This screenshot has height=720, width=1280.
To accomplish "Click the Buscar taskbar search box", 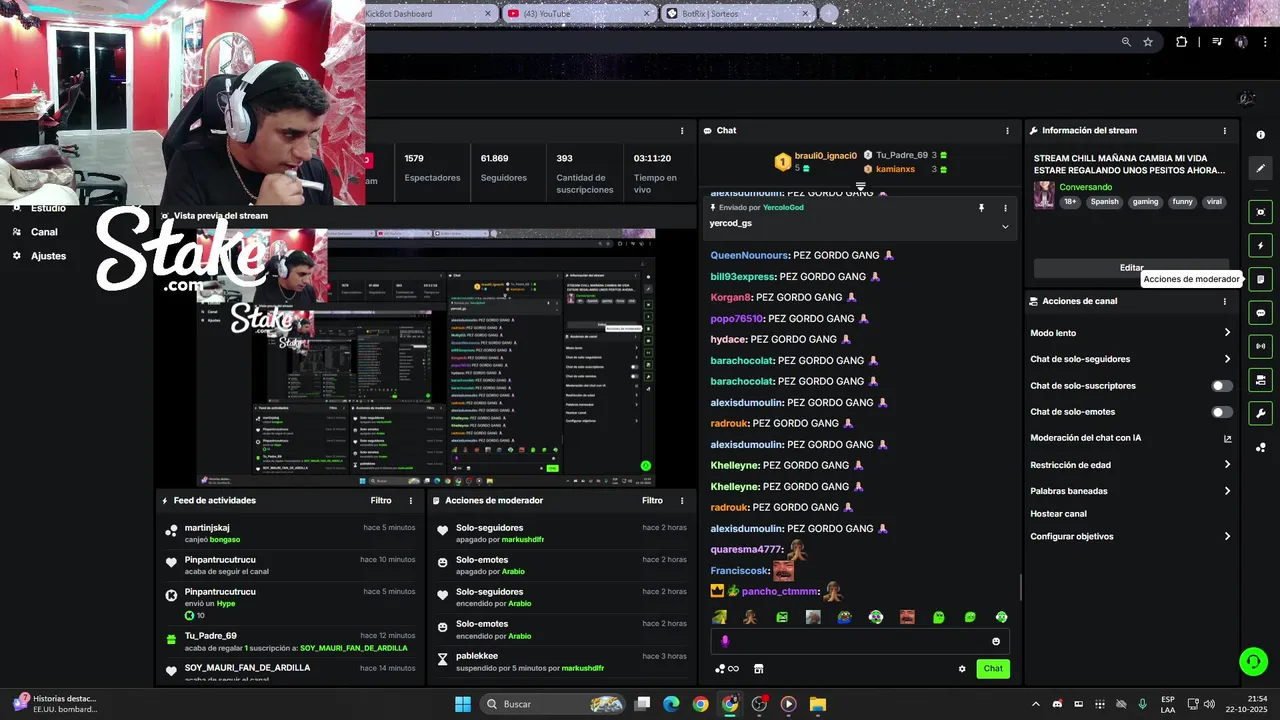I will [x=553, y=704].
